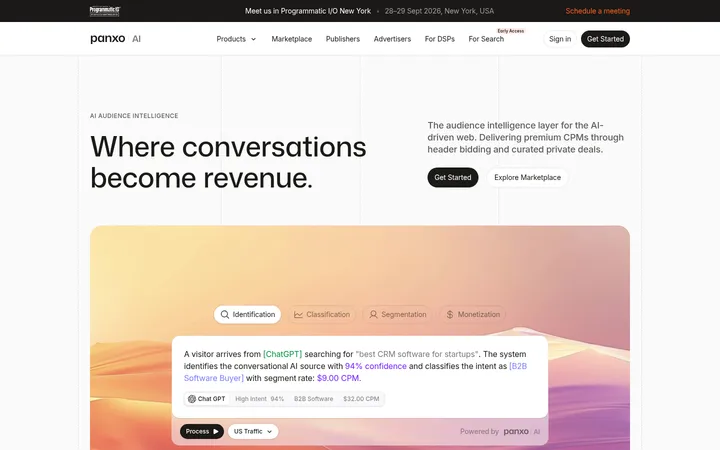Image resolution: width=720 pixels, height=450 pixels.
Task: Click the play icon on Process button
Action: coord(216,432)
